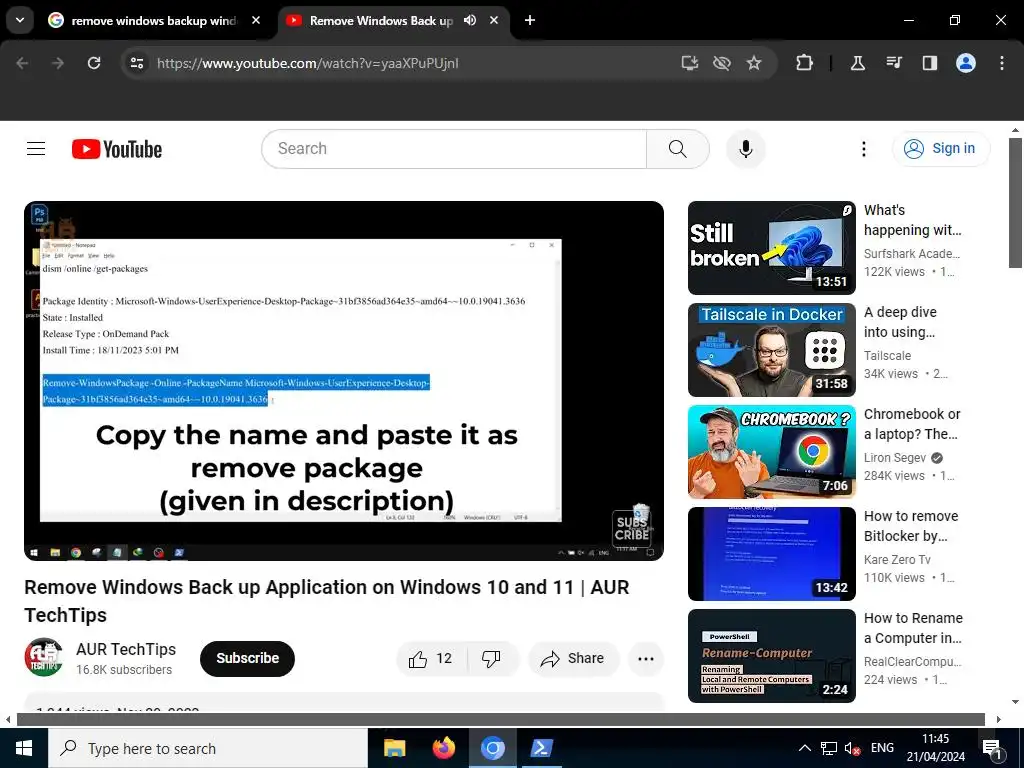Screen dimensions: 1024x768
Task: Share this video
Action: coord(572,659)
